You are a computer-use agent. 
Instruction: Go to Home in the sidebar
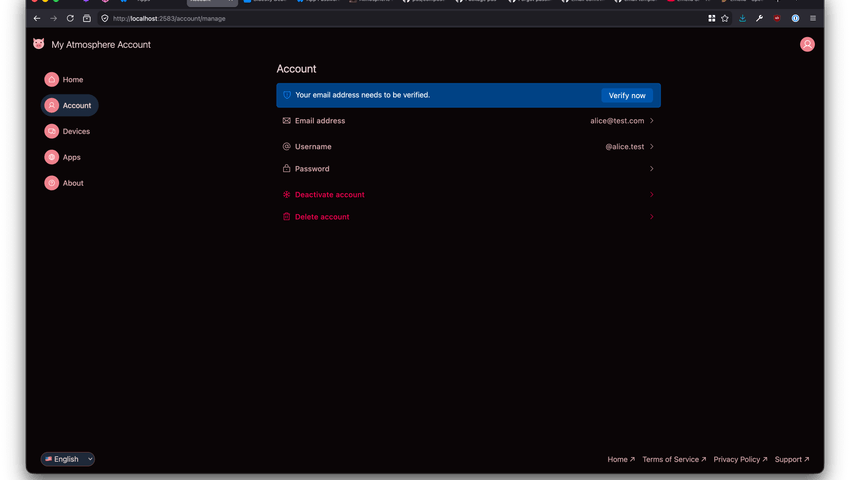pyautogui.click(x=64, y=80)
